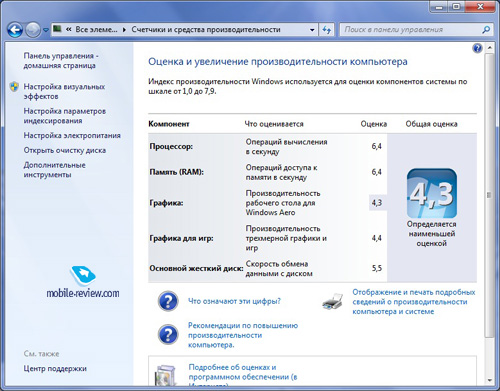This screenshot has height=391, width=500.
Task: Select the 'Память (RAM):' row label
Action: point(176,172)
